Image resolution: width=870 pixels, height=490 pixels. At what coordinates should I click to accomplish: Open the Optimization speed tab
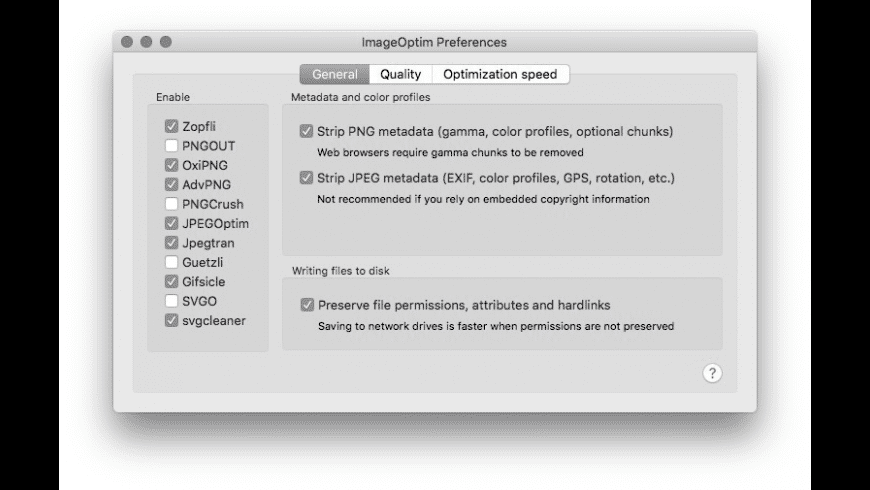click(x=500, y=74)
